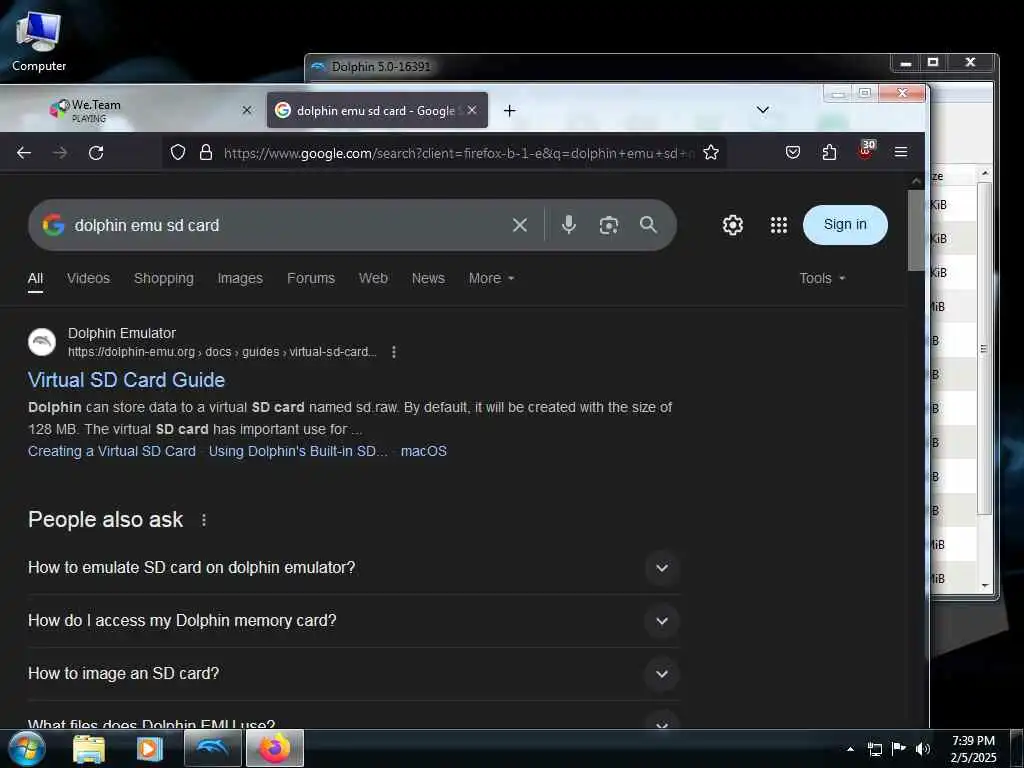Click the Firefox taskbar button
Screen dimensions: 1024x768
pyautogui.click(x=275, y=748)
